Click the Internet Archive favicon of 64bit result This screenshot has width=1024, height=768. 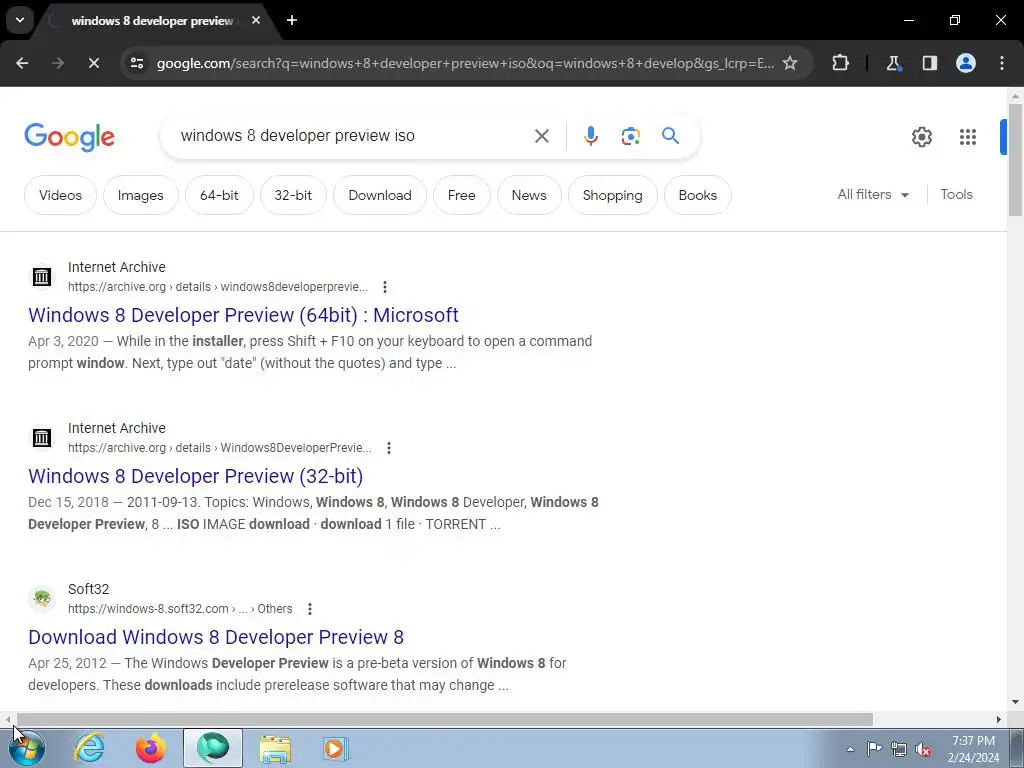click(42, 276)
